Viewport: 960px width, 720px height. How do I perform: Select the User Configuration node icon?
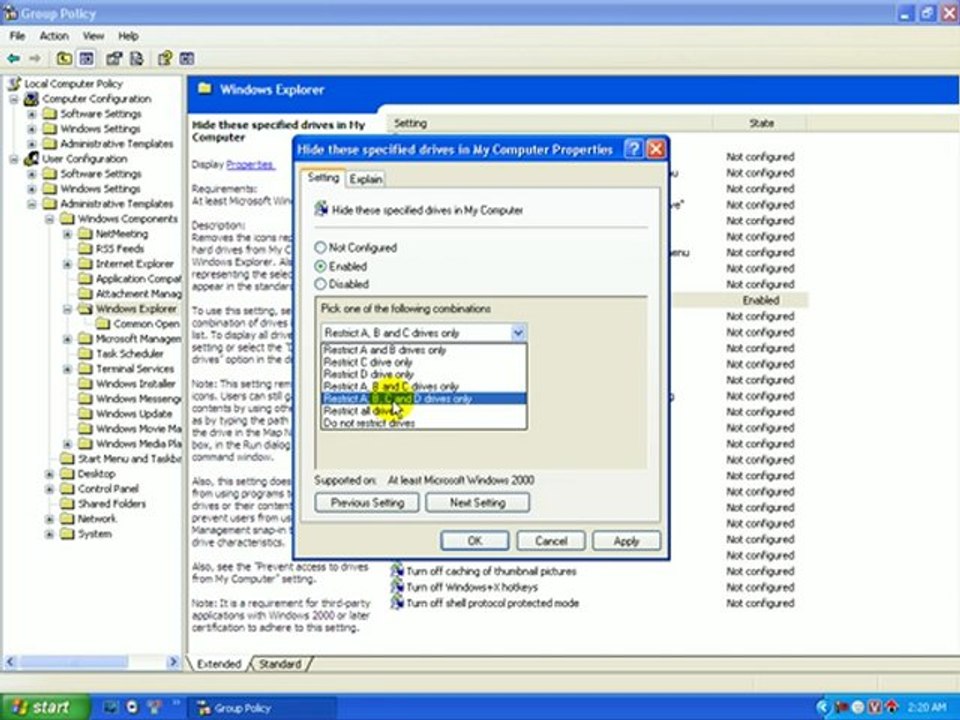[31, 159]
